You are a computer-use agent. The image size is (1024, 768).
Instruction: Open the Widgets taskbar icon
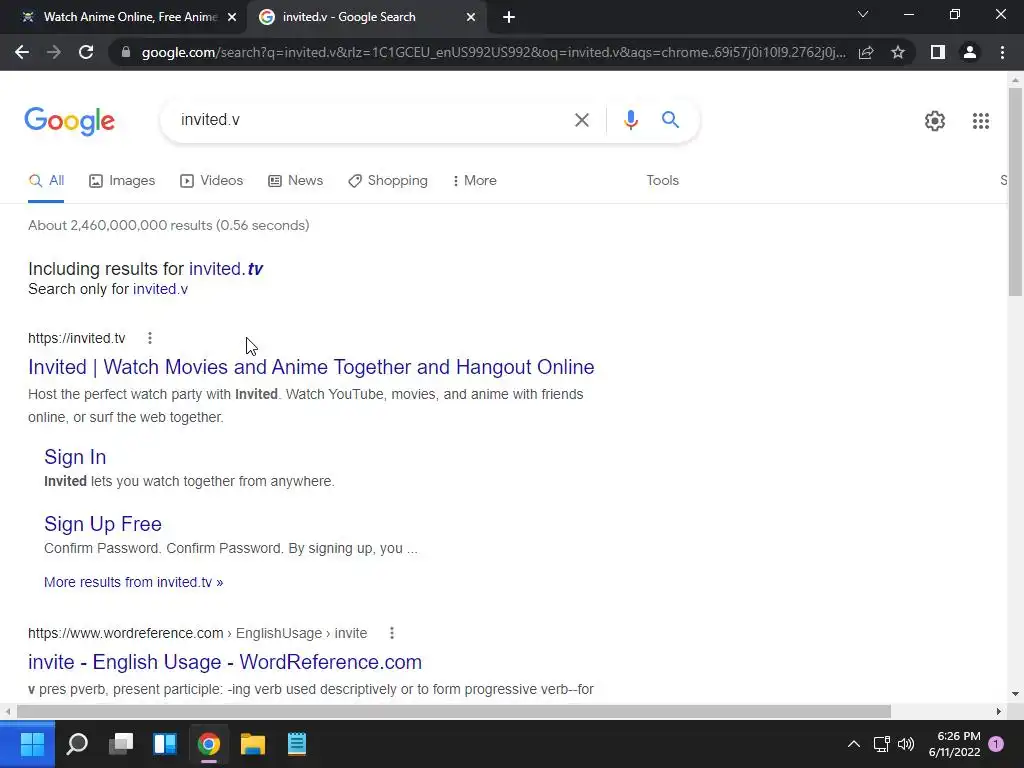(165, 744)
